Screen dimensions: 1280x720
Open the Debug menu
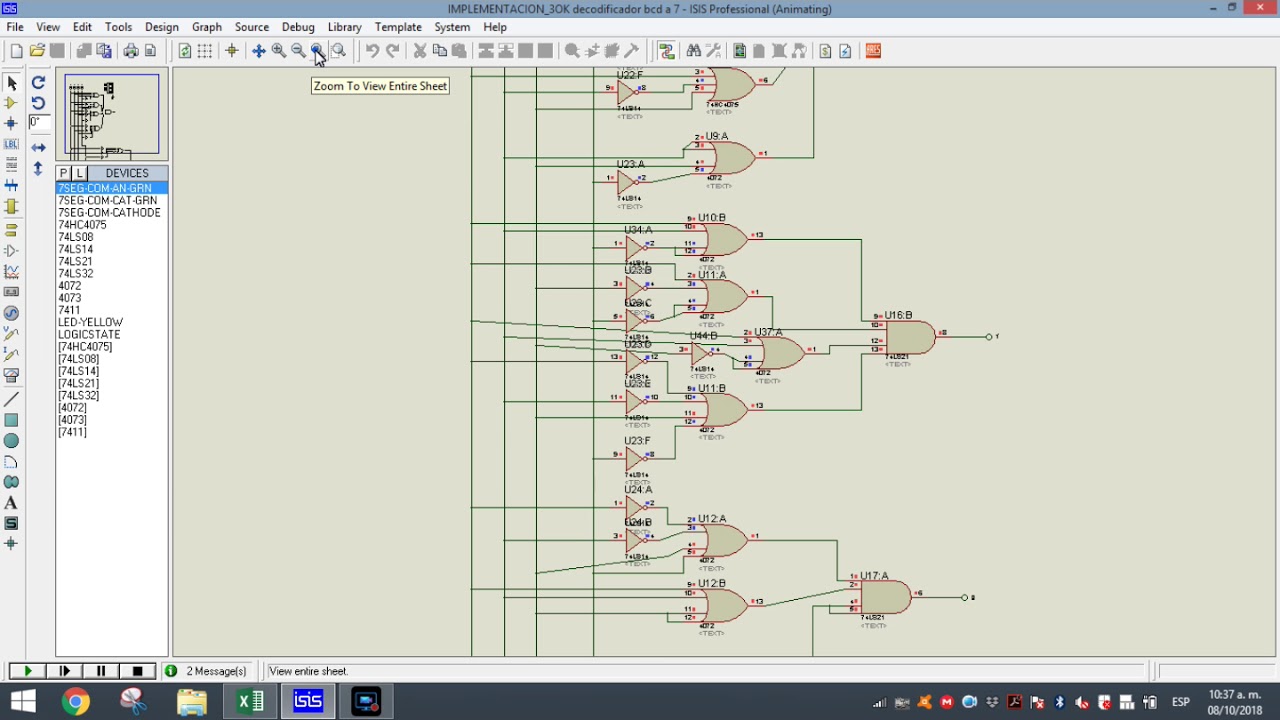(x=298, y=27)
